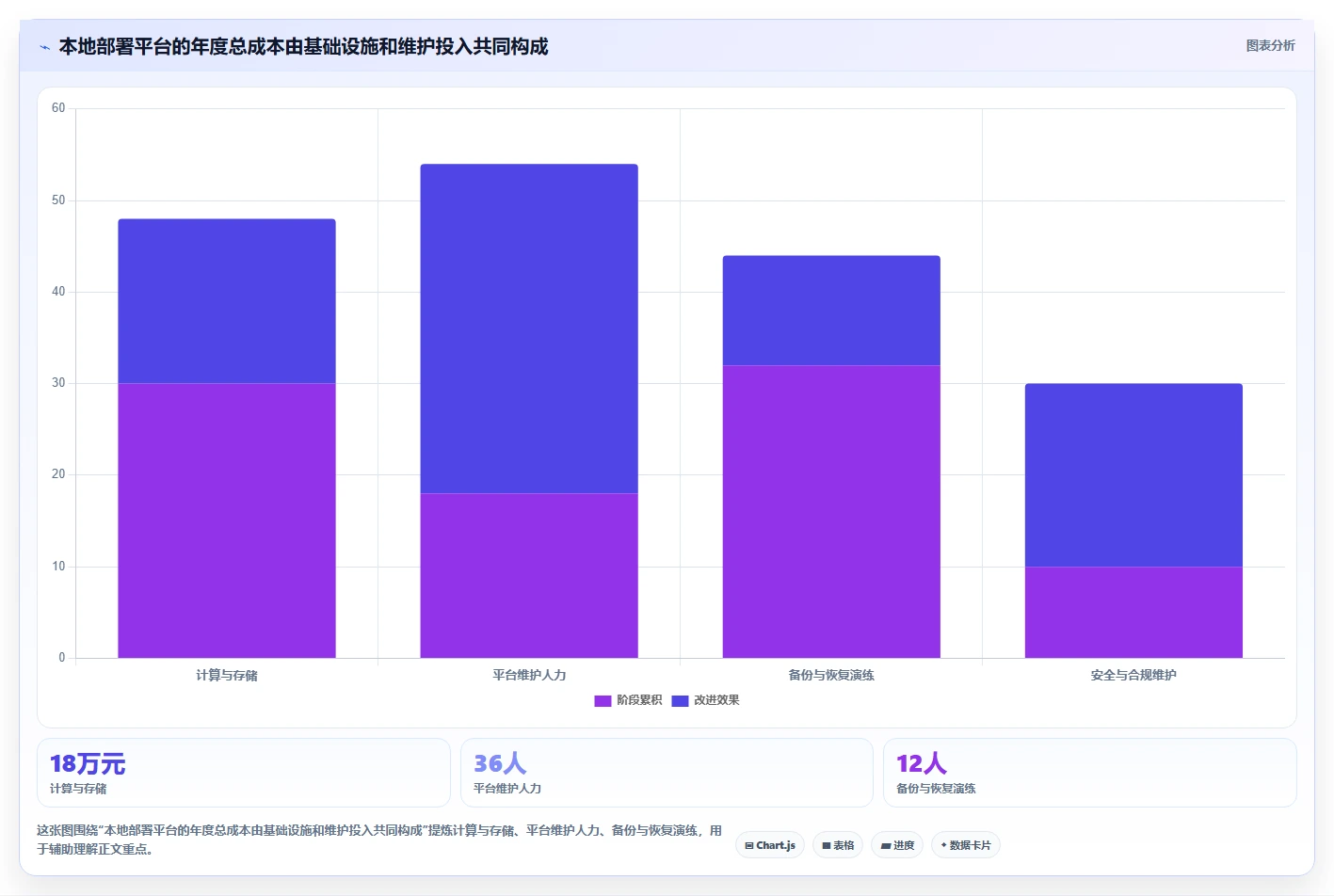
Task: Select the purple segment of 平台维护人力 bar
Action: point(529,575)
